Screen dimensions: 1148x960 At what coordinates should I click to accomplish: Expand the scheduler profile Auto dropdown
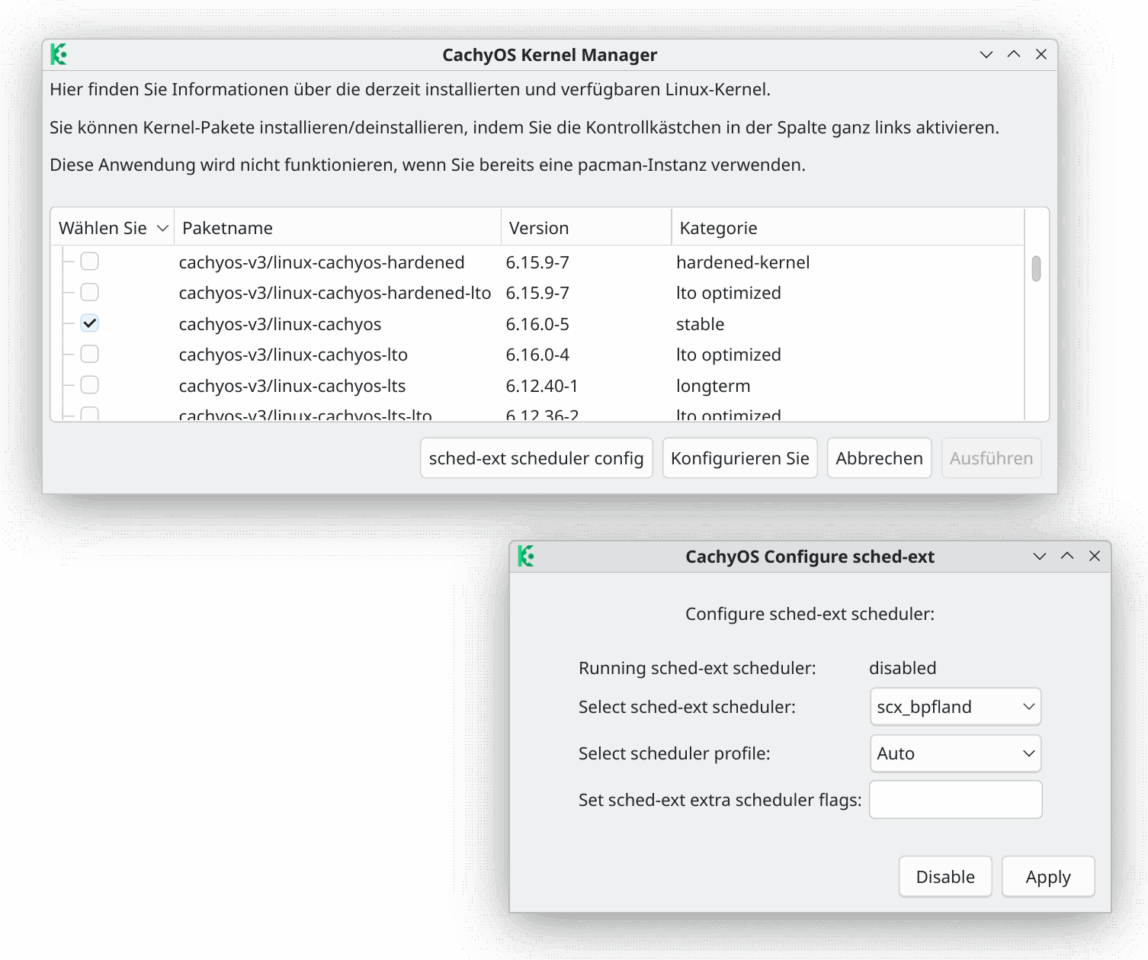coord(955,753)
